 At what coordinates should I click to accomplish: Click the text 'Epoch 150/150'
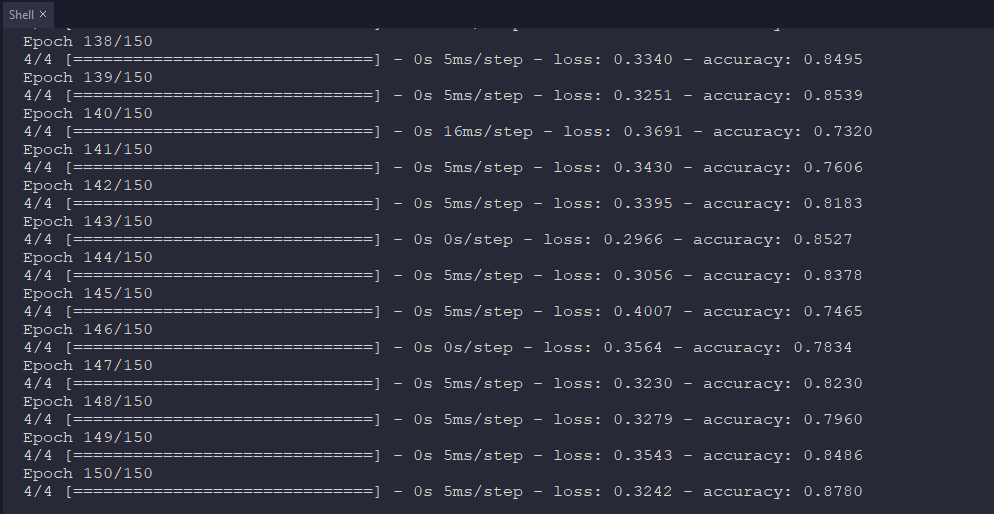click(x=88, y=473)
